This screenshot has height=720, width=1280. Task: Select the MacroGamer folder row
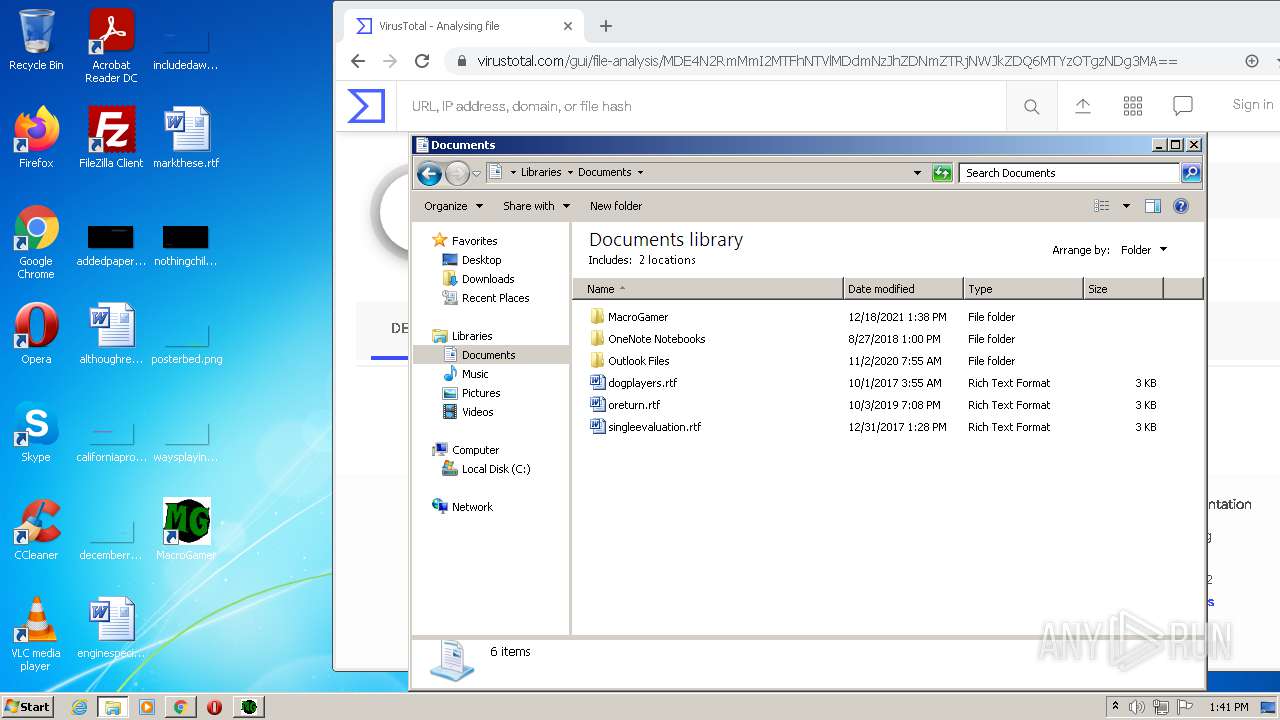tap(886, 317)
